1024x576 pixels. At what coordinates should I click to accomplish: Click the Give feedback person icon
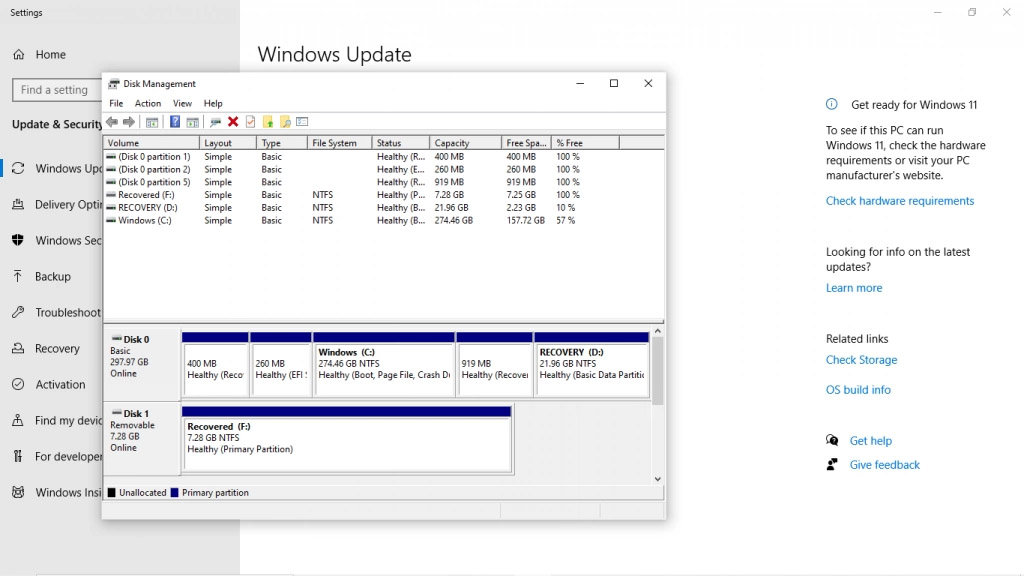point(832,464)
